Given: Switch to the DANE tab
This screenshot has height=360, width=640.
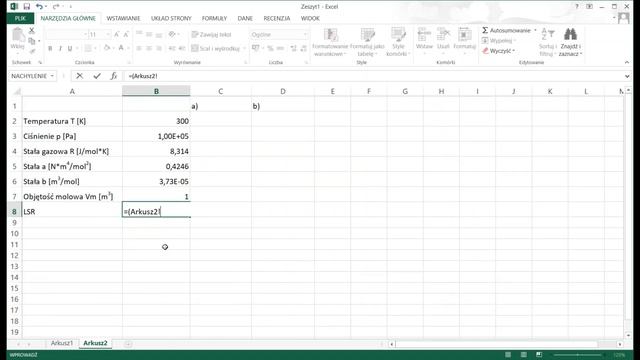Looking at the screenshot, I should [245, 18].
